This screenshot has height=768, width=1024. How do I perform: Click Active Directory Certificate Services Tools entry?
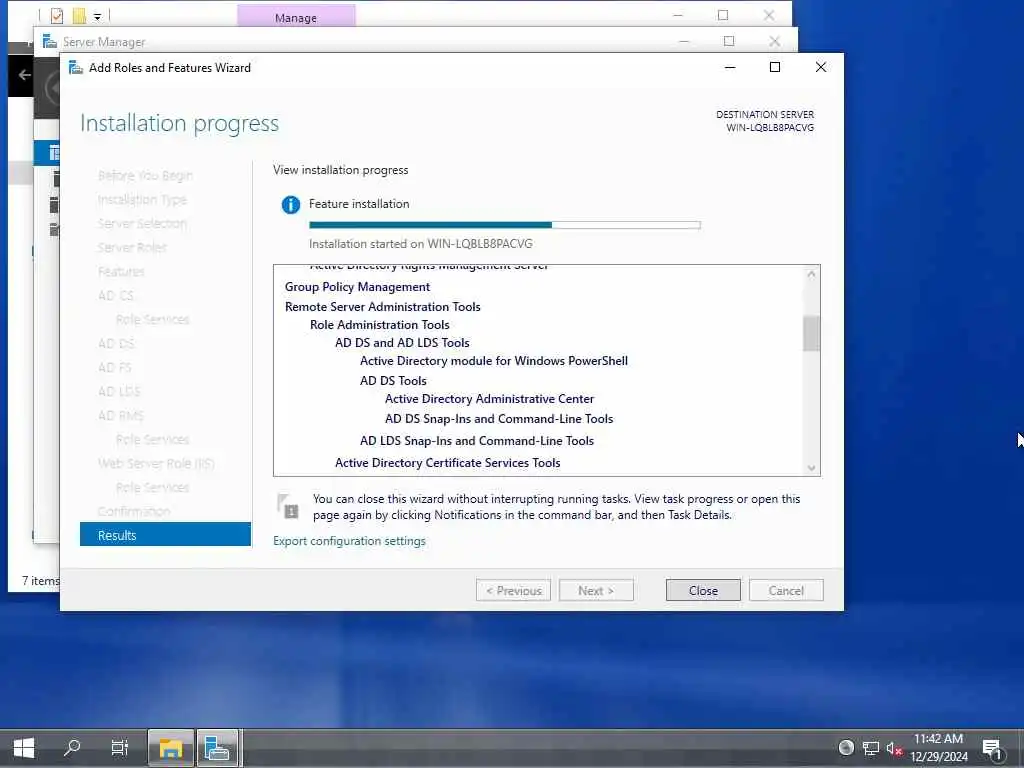click(x=447, y=463)
